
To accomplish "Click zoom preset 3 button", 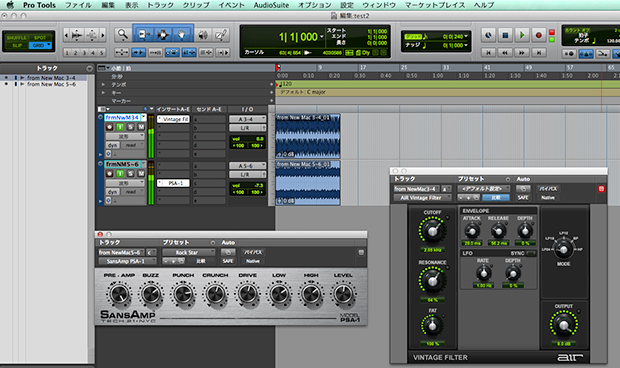I will 84,53.
